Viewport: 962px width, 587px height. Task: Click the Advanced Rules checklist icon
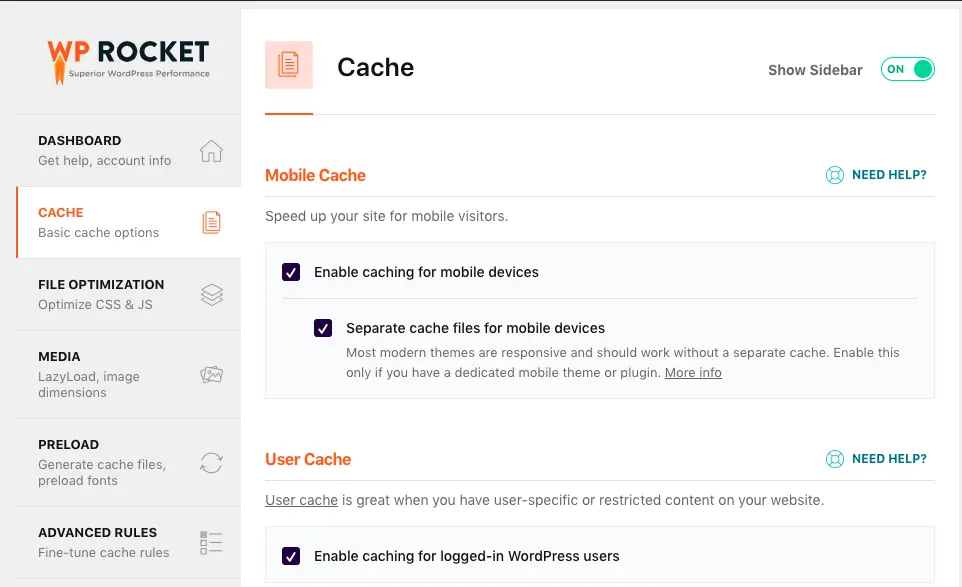click(211, 543)
